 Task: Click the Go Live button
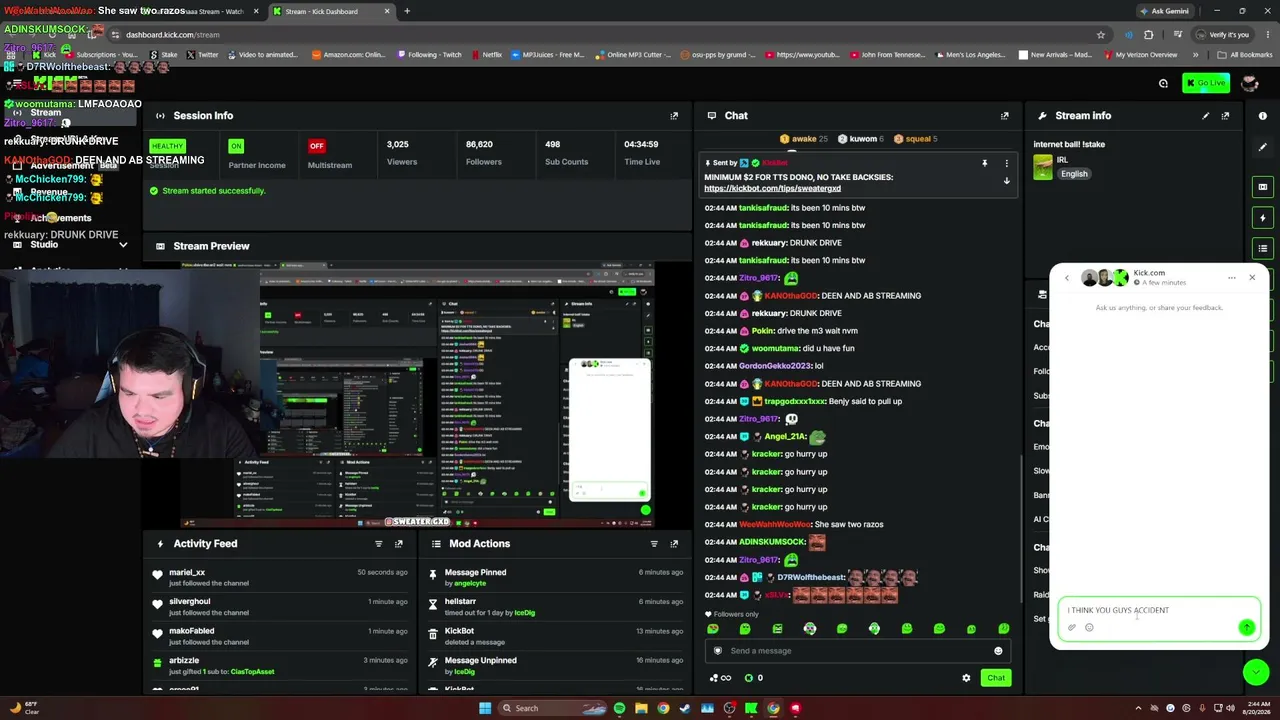pyautogui.click(x=1205, y=83)
